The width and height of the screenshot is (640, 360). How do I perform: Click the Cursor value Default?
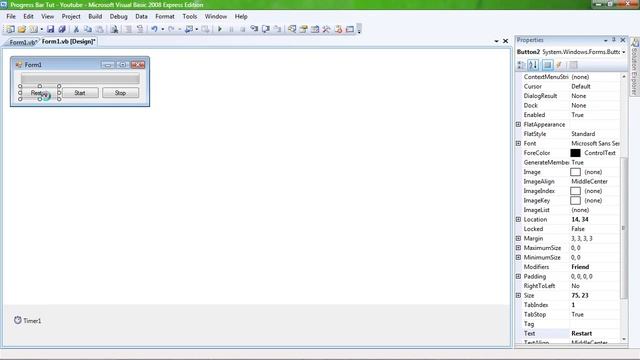[x=580, y=87]
